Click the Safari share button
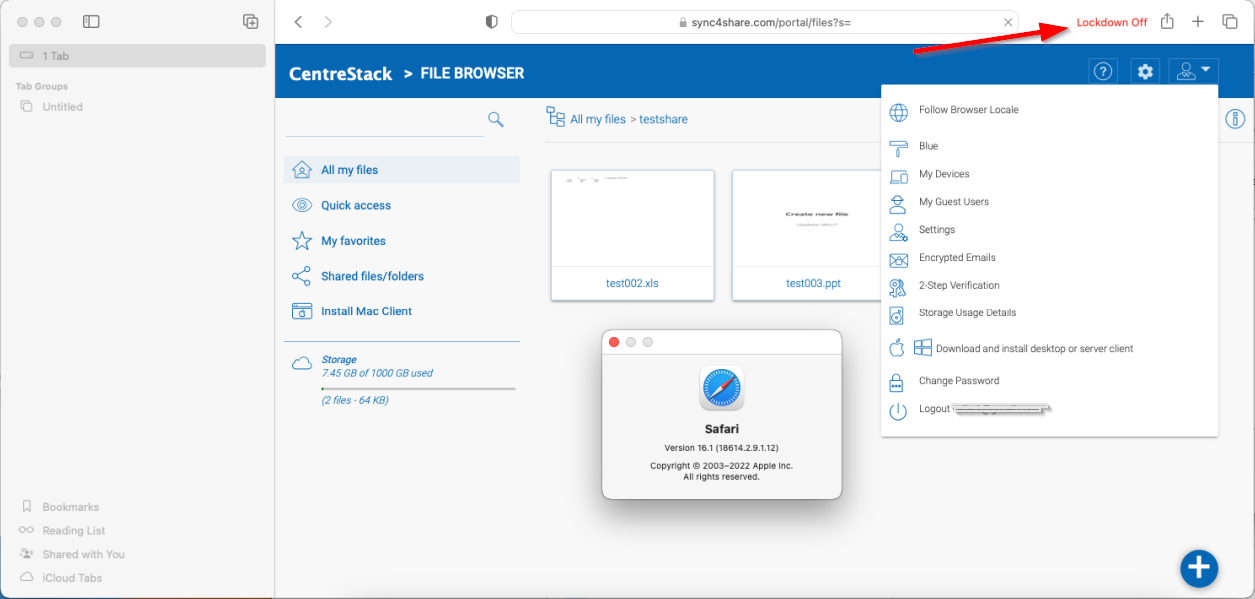The width and height of the screenshot is (1255, 599). pos(1166,21)
